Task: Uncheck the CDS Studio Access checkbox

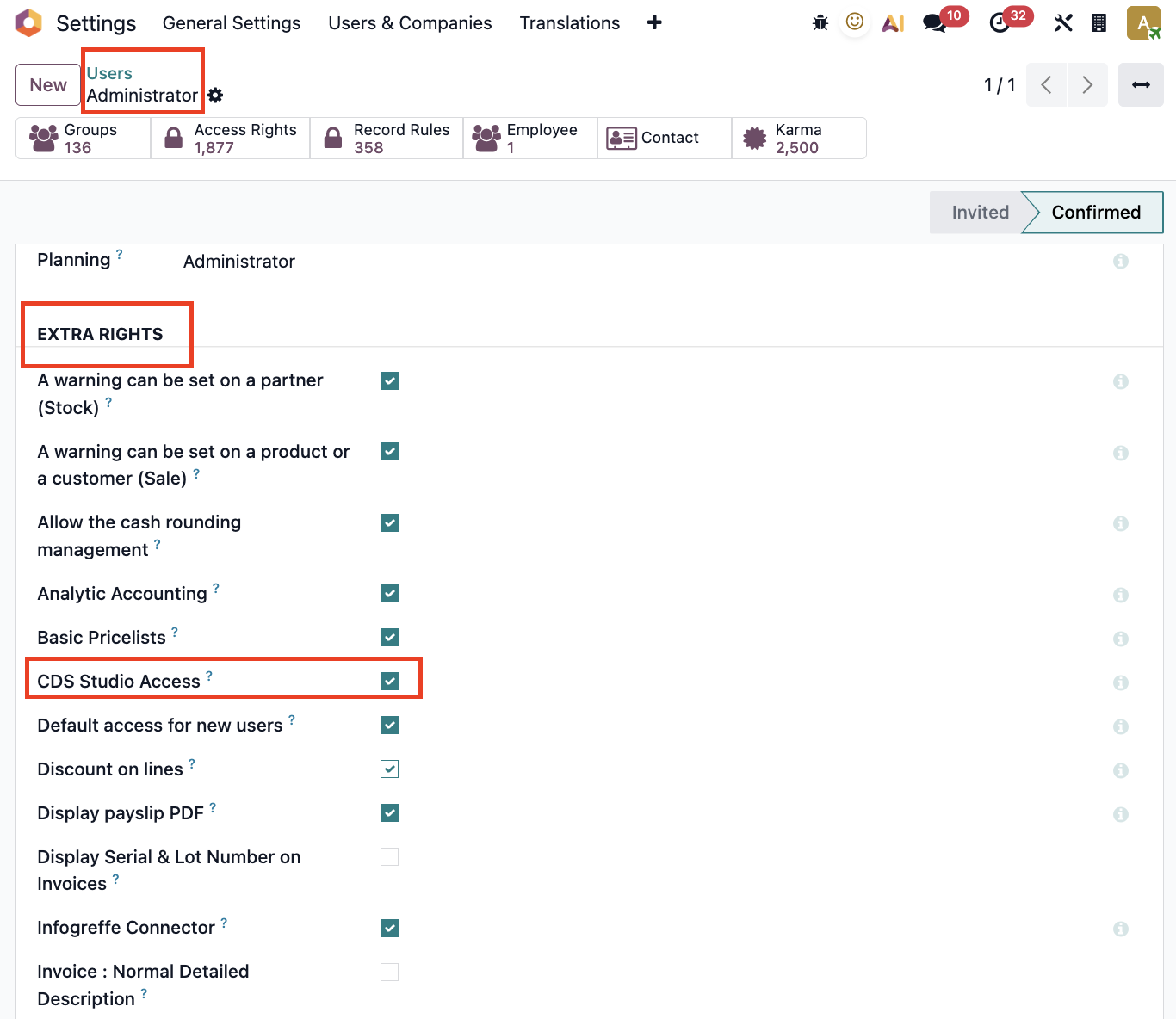Action: tap(389, 682)
